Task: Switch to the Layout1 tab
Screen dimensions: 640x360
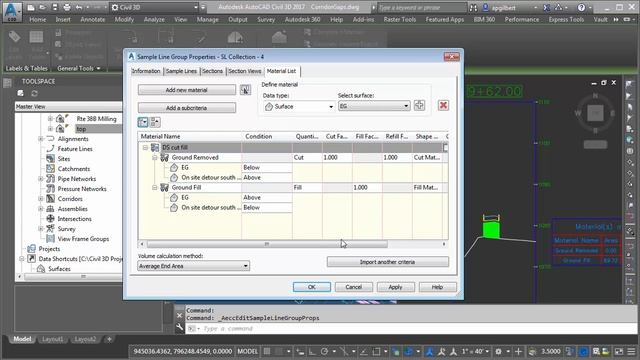Action: 53,339
